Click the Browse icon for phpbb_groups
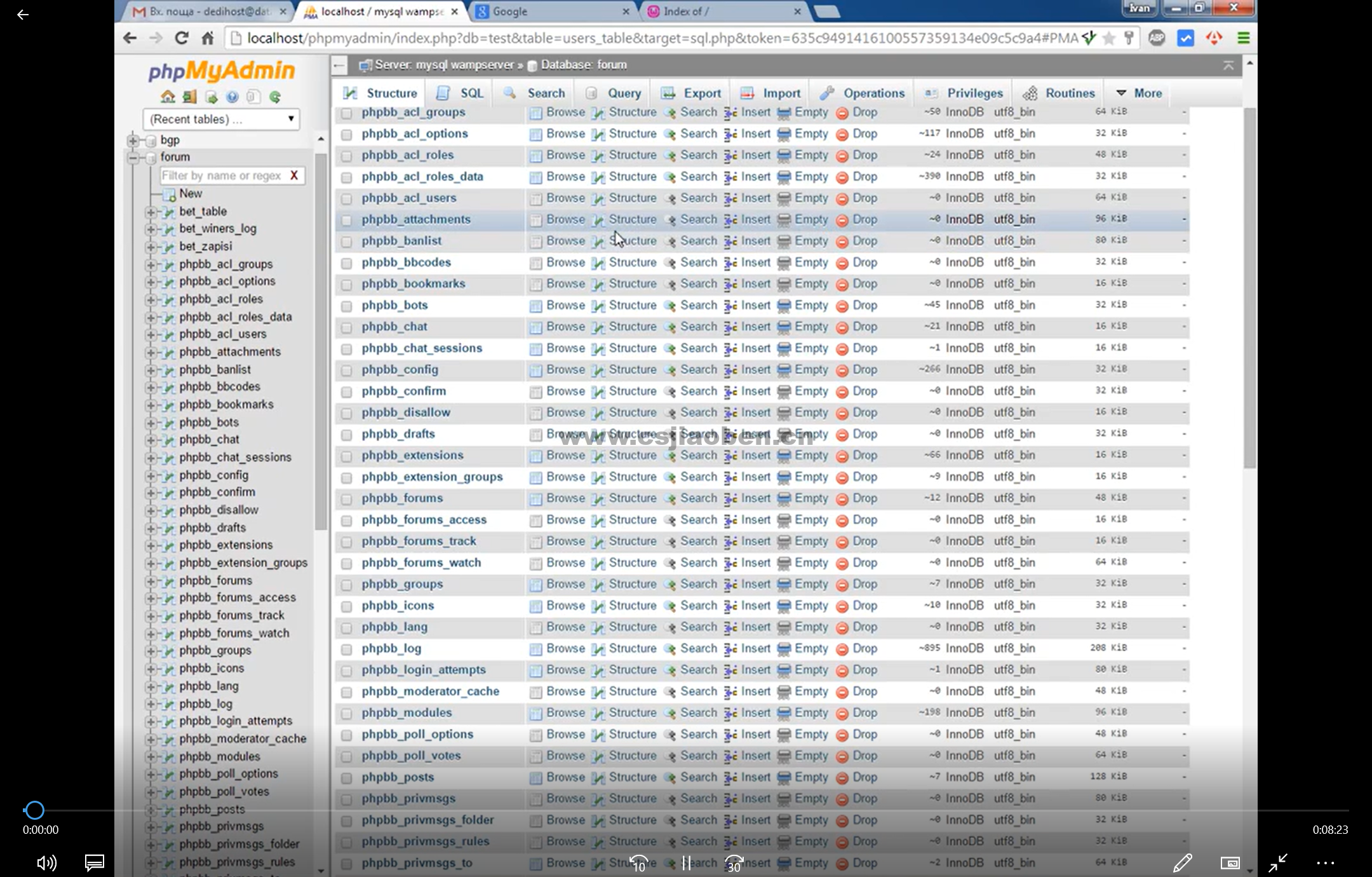 (x=535, y=585)
